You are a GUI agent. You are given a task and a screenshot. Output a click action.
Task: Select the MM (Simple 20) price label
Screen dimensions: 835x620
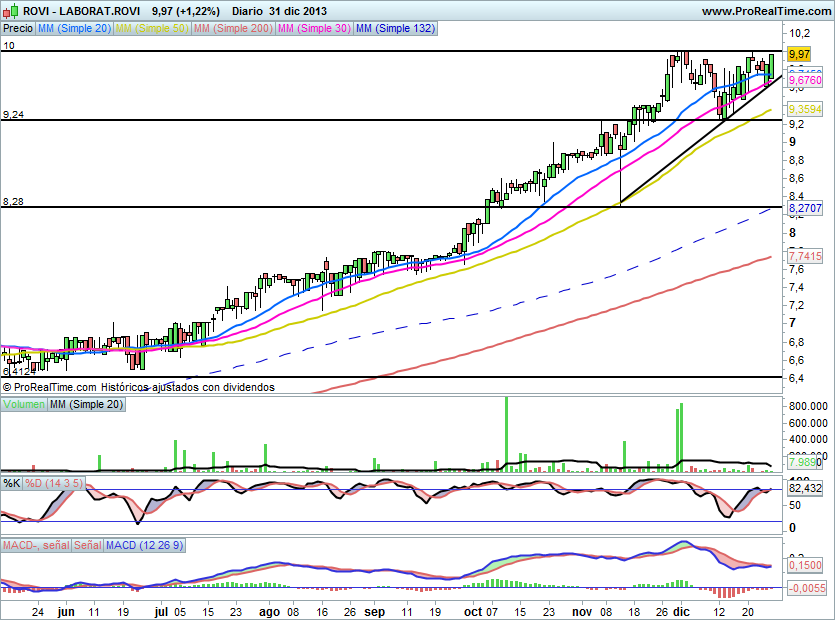[x=73, y=29]
